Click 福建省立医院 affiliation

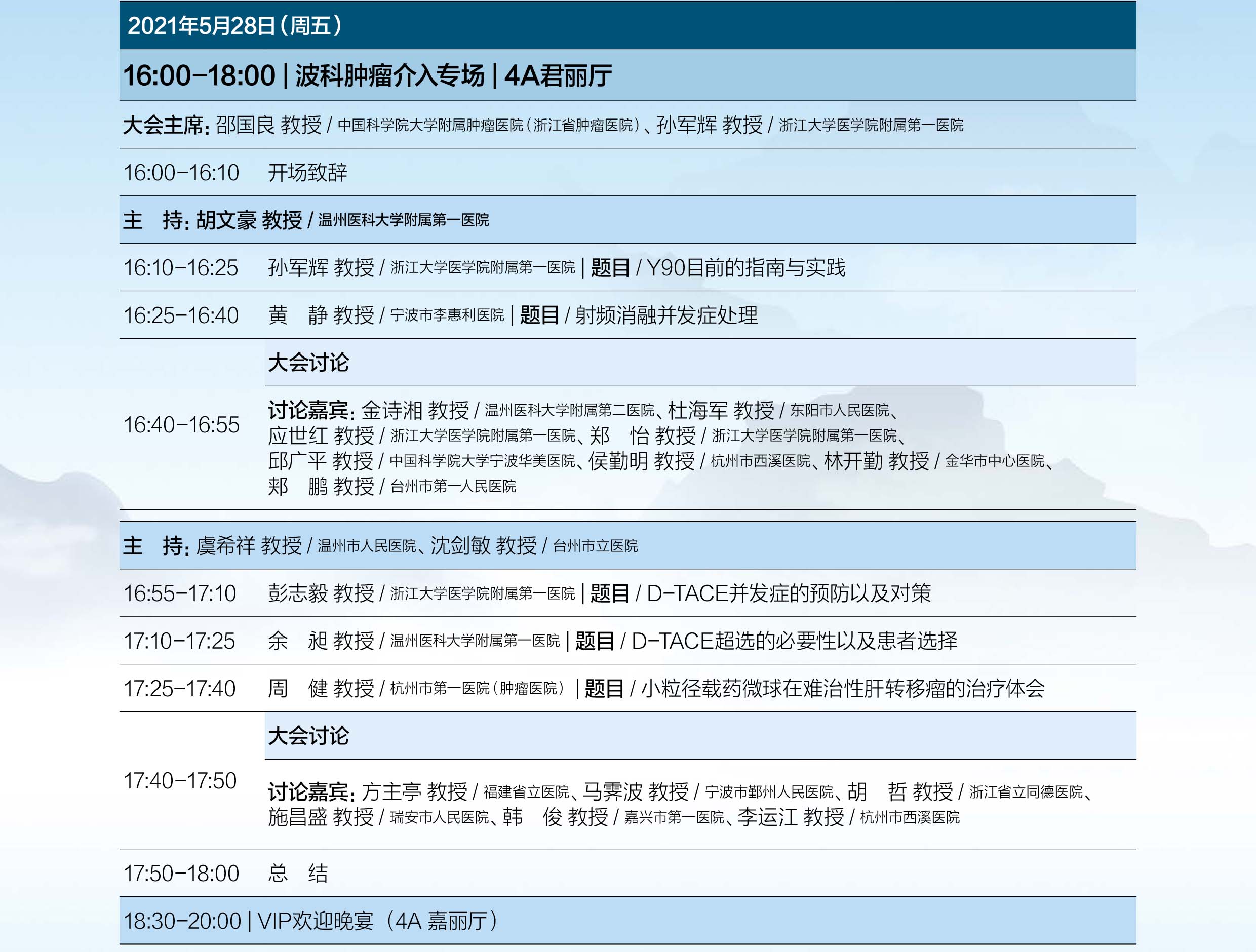pyautogui.click(x=526, y=792)
